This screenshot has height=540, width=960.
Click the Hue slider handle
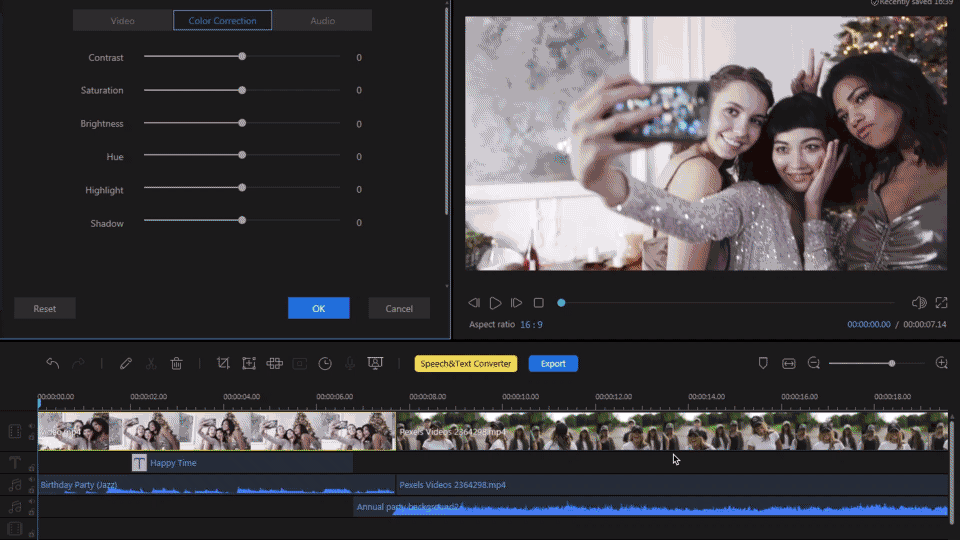(x=242, y=155)
